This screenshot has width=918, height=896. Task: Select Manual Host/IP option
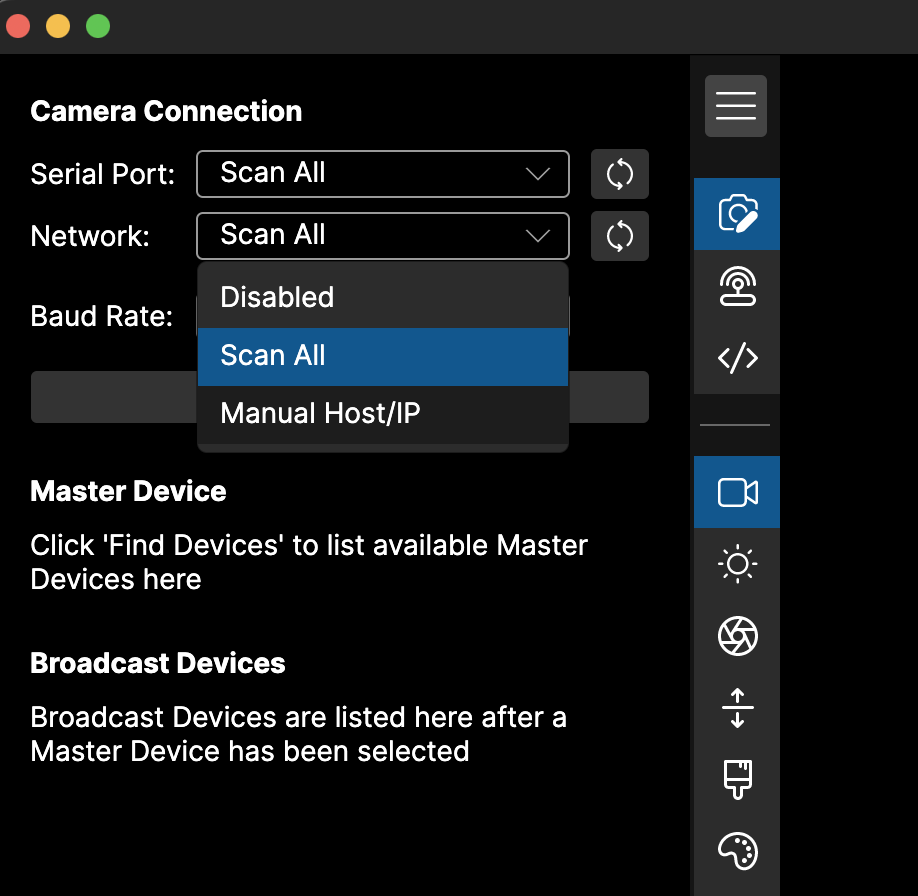pos(383,414)
